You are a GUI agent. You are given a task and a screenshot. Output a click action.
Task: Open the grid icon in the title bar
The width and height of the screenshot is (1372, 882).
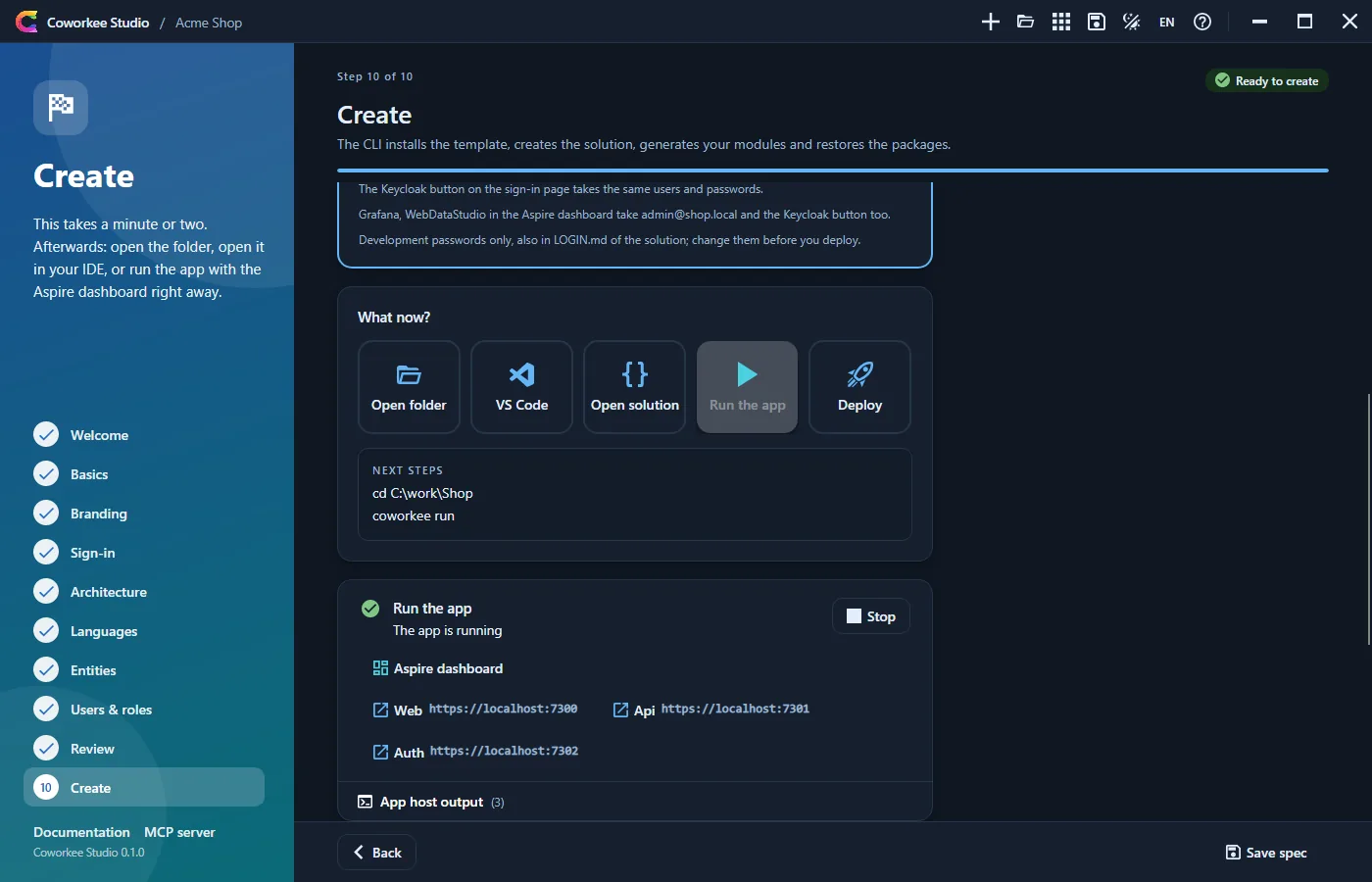(x=1061, y=22)
